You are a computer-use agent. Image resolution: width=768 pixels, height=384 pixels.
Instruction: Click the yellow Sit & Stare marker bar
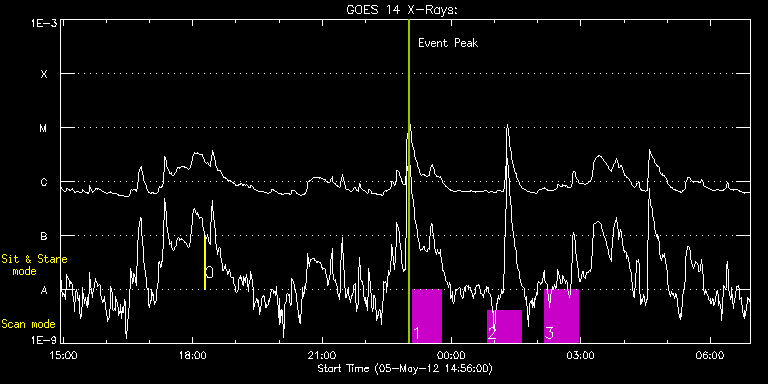(205, 263)
